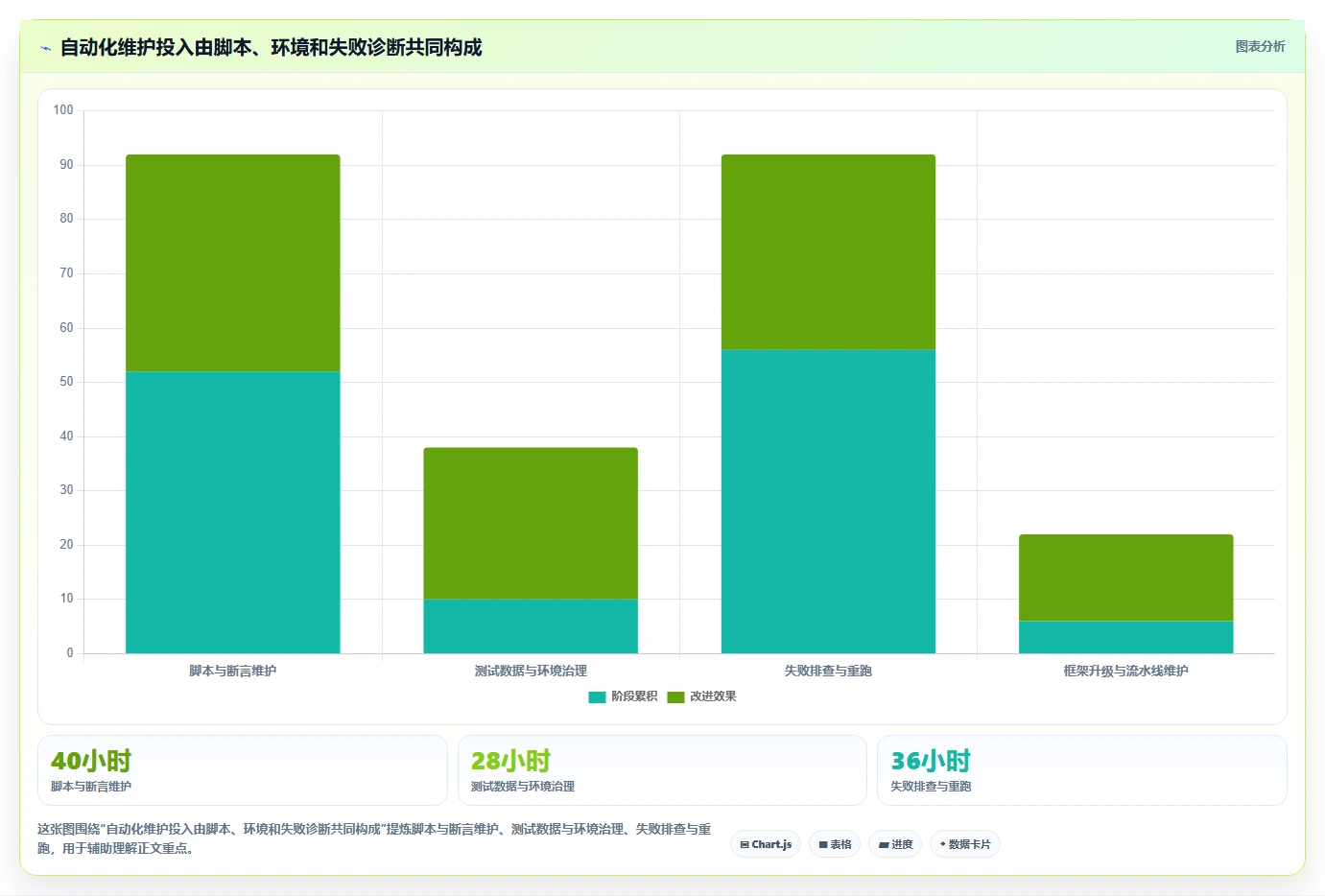
Task: Click the 进度 tag chip
Action: (895, 844)
